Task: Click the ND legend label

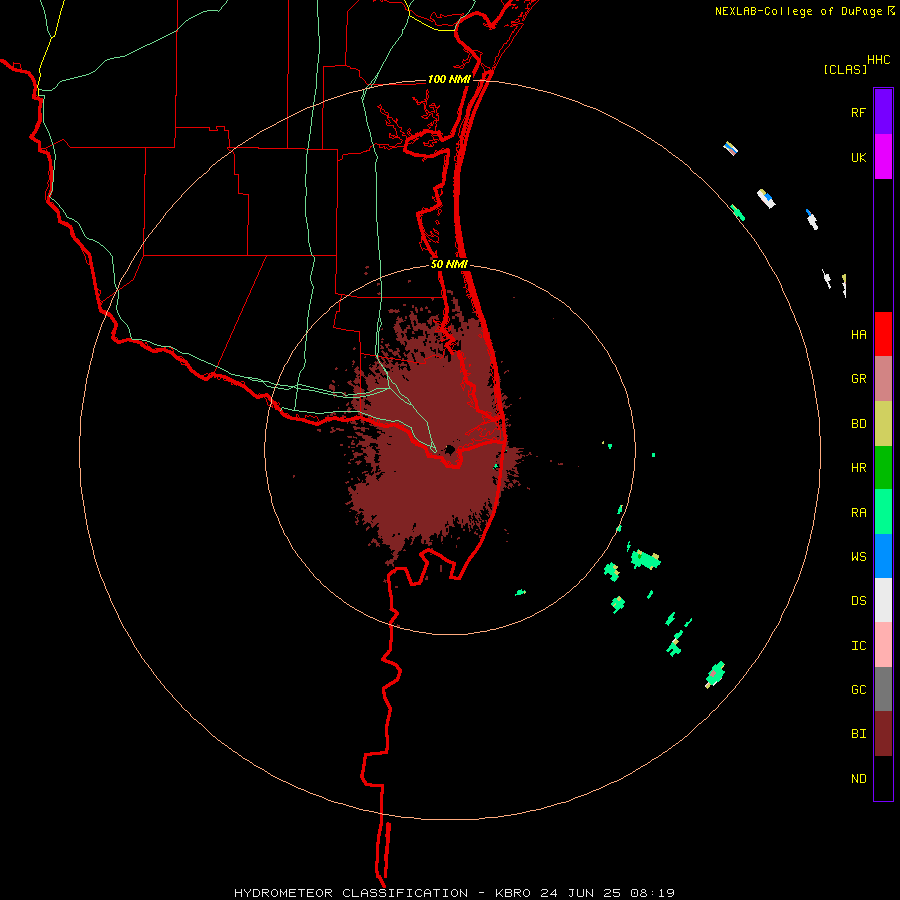Action: [858, 779]
